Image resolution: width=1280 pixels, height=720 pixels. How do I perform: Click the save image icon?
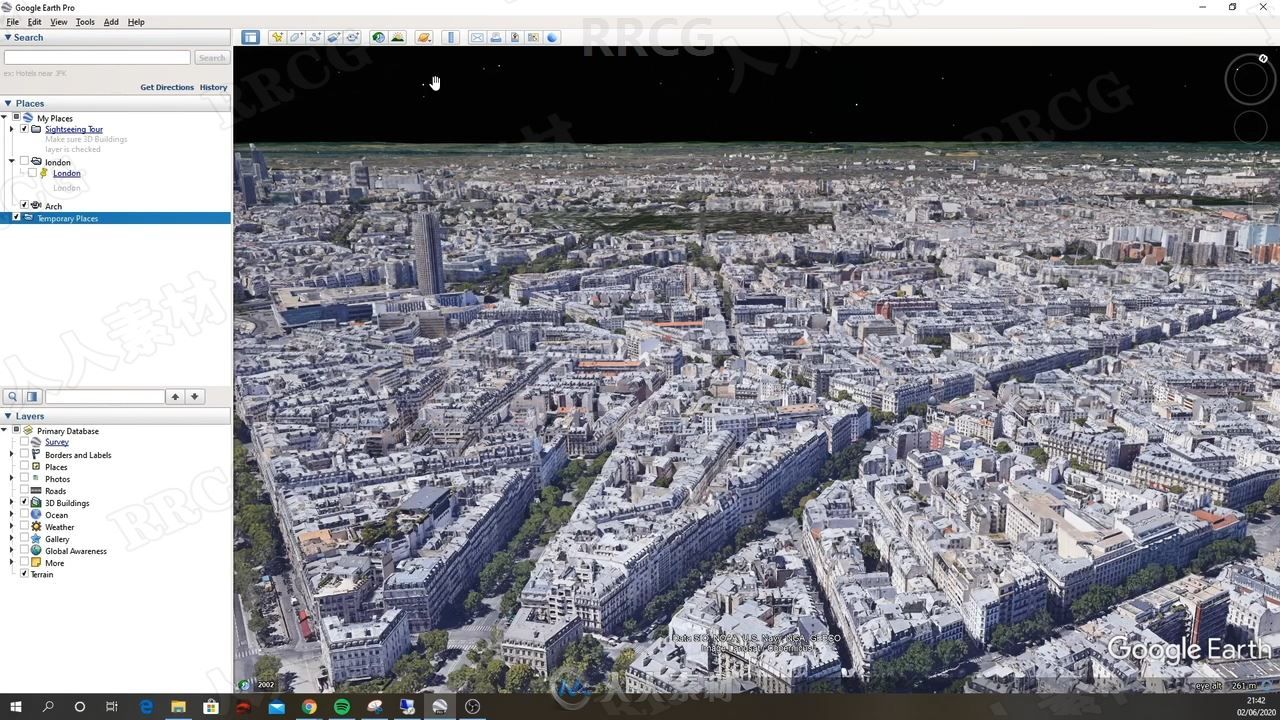(515, 37)
